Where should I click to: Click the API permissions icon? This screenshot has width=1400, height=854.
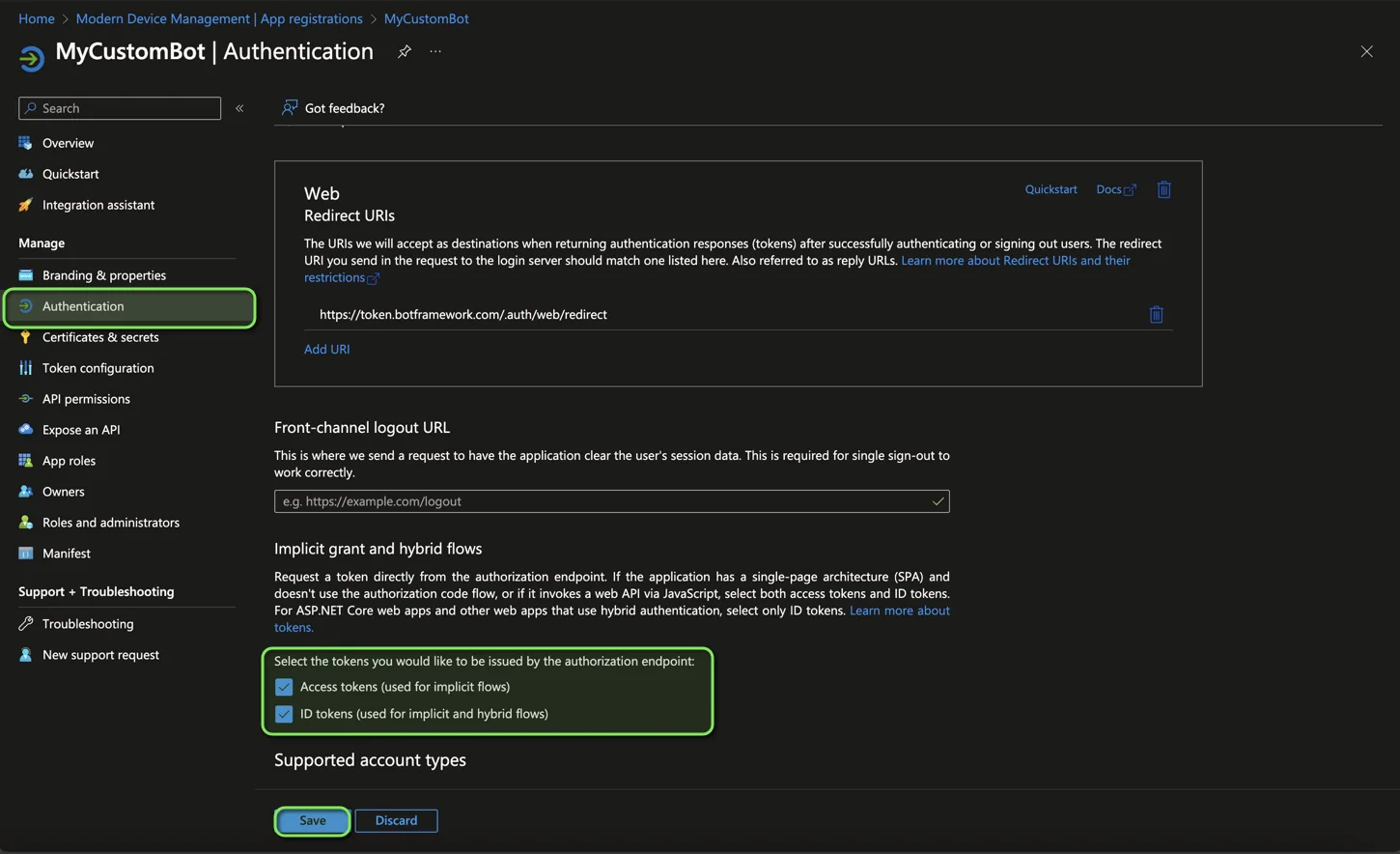pos(26,399)
